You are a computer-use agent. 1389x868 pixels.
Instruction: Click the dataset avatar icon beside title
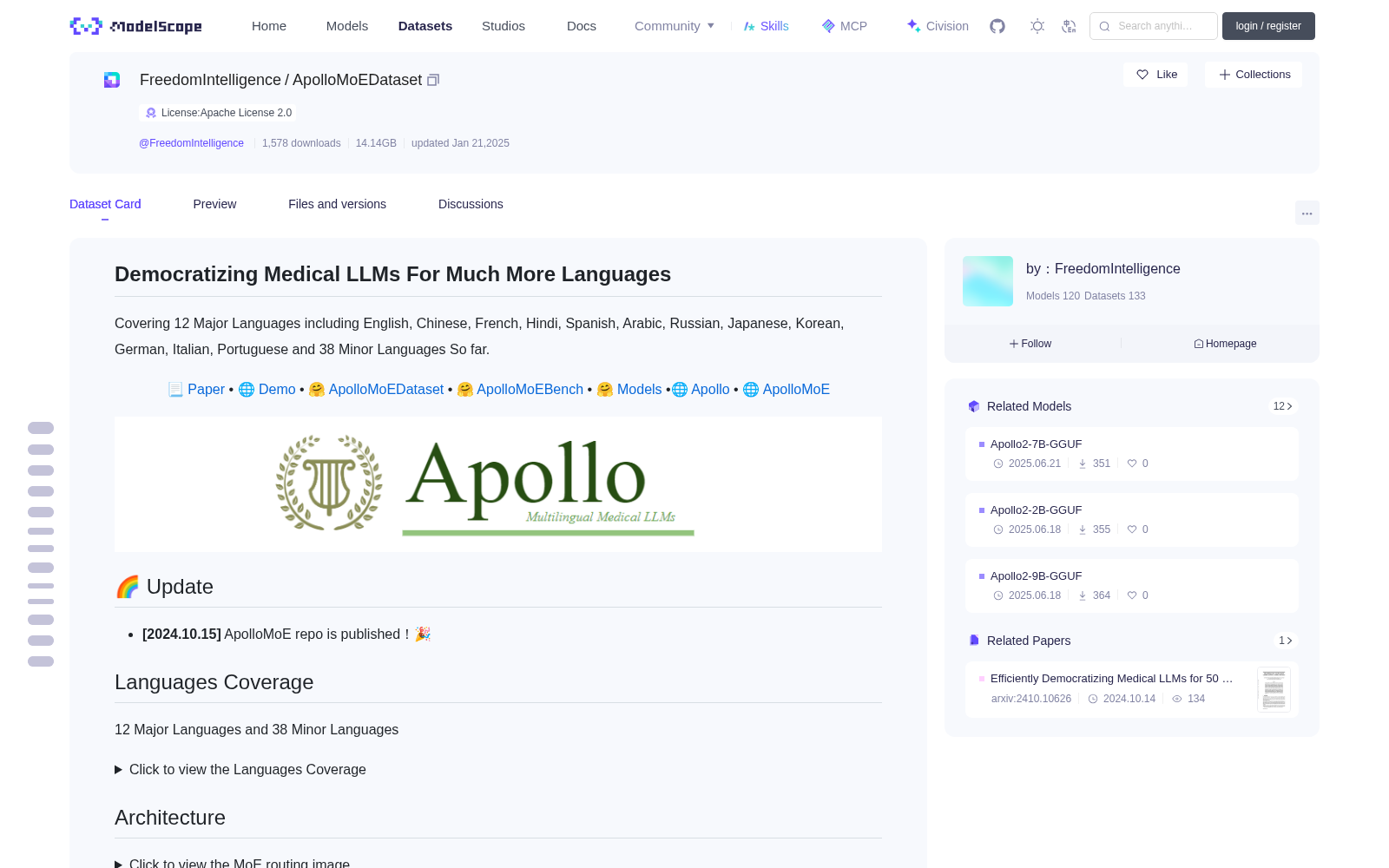[x=112, y=80]
